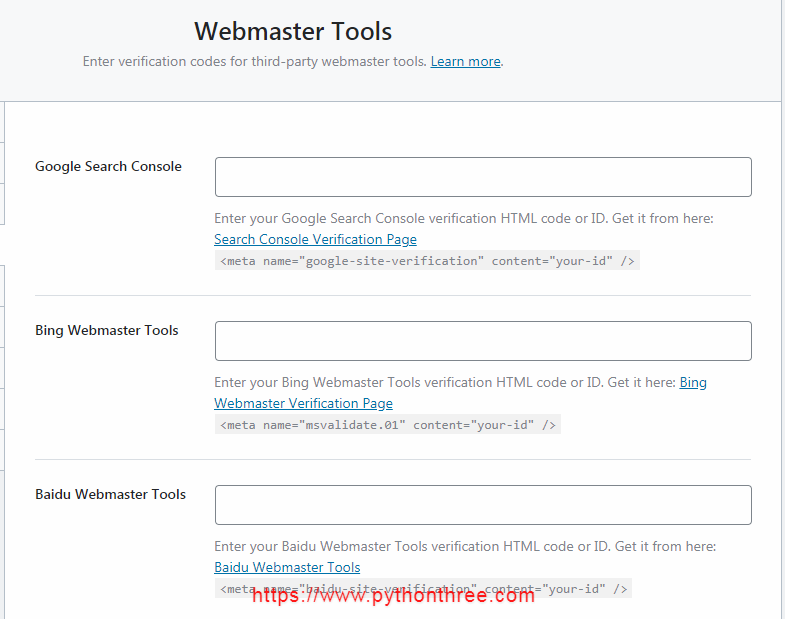Viewport: 785px width, 619px height.
Task: Follow the Bing Webmaster Verification Page link
Action: [303, 403]
